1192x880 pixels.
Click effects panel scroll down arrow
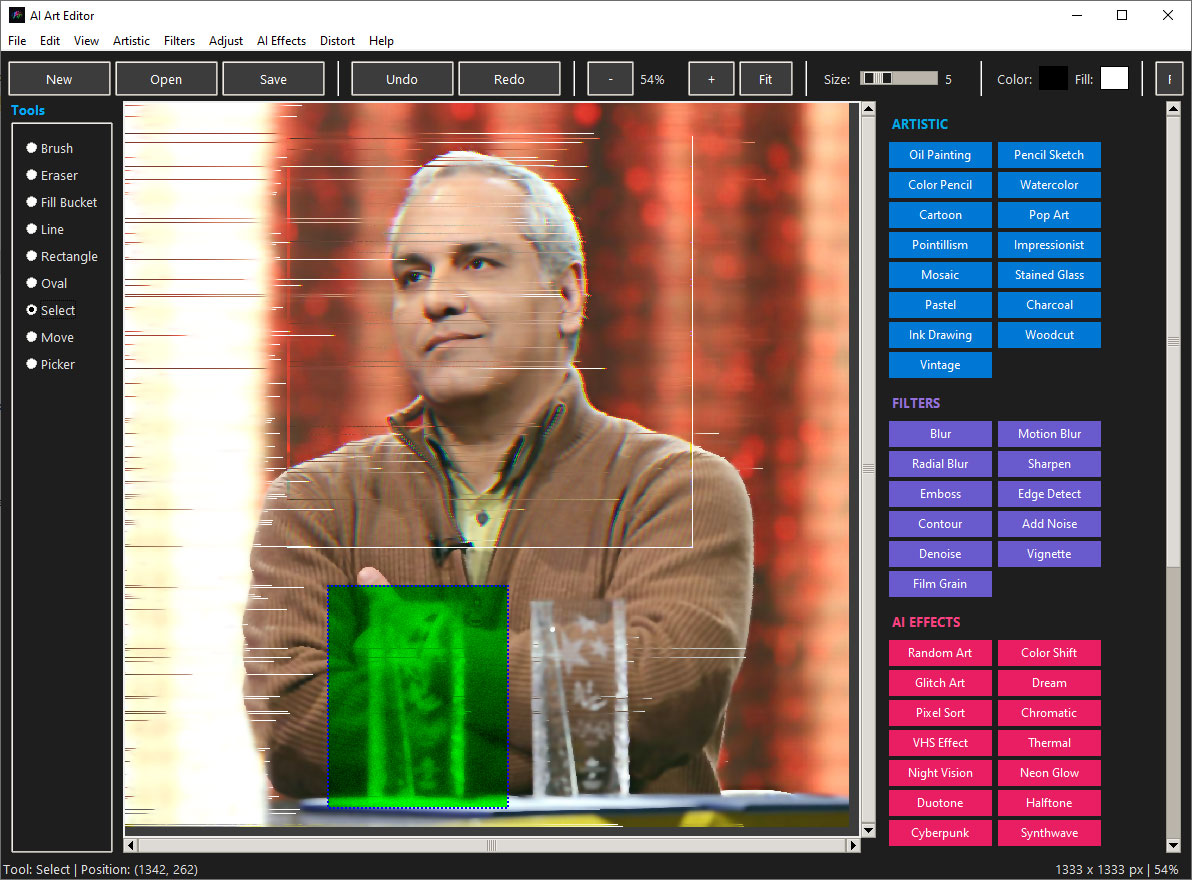1173,845
